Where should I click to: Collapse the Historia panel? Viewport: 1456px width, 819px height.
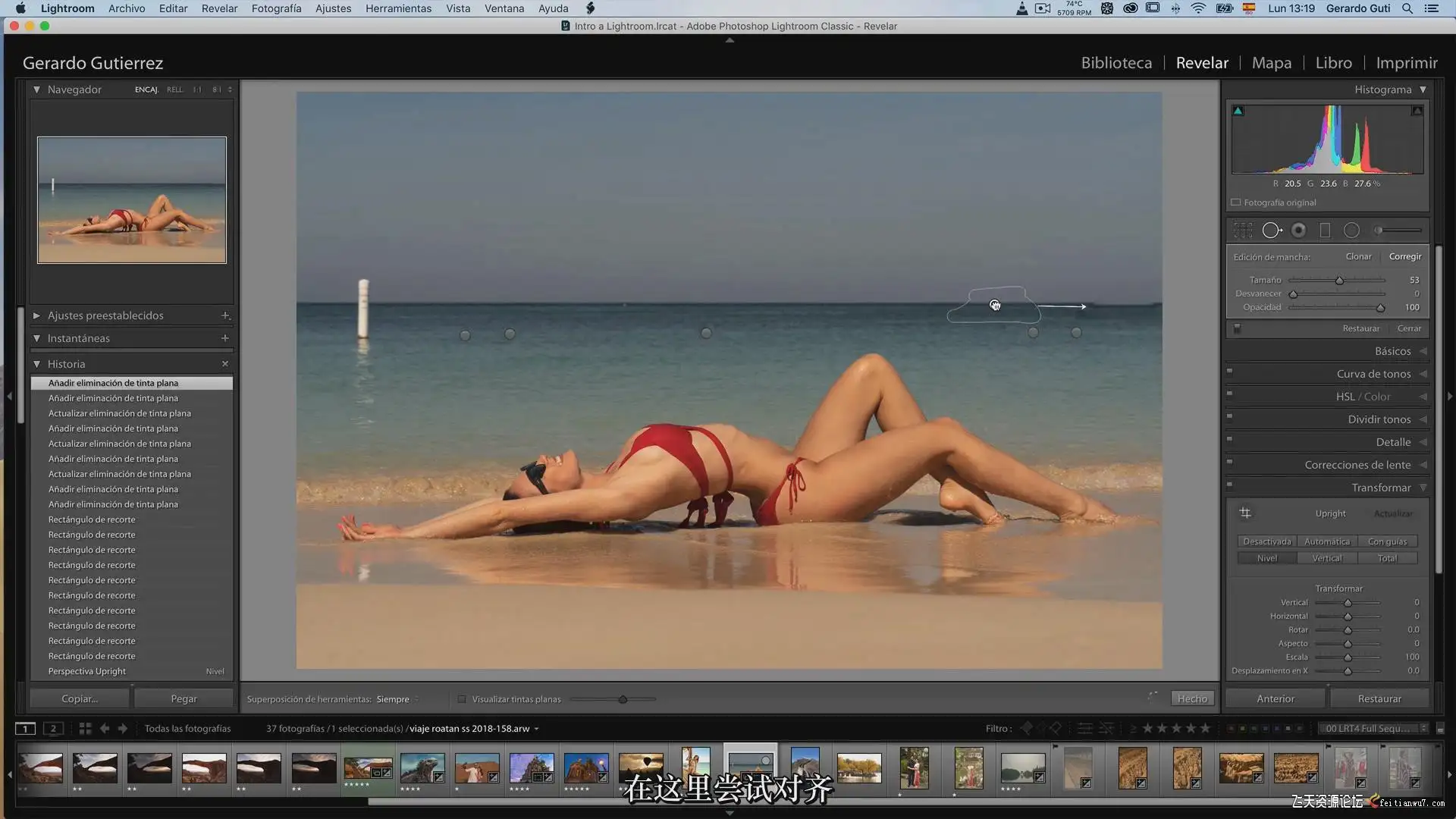tap(36, 364)
